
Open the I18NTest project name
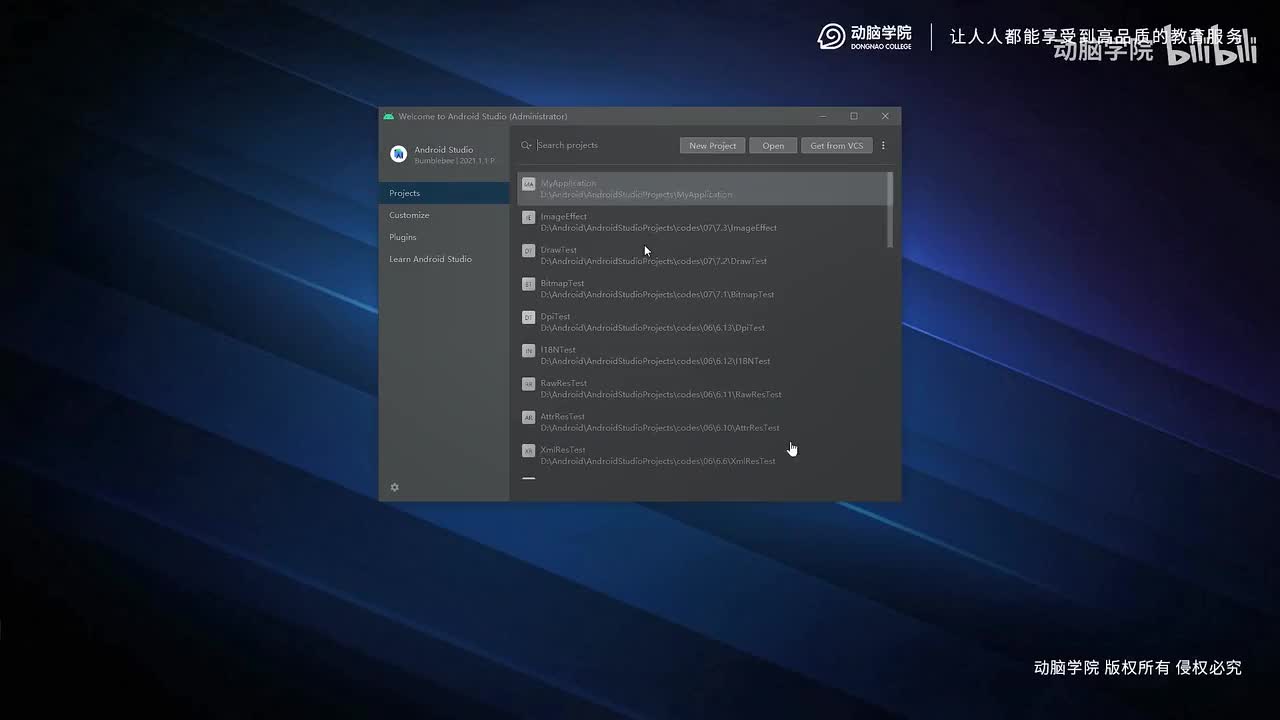pyautogui.click(x=558, y=350)
